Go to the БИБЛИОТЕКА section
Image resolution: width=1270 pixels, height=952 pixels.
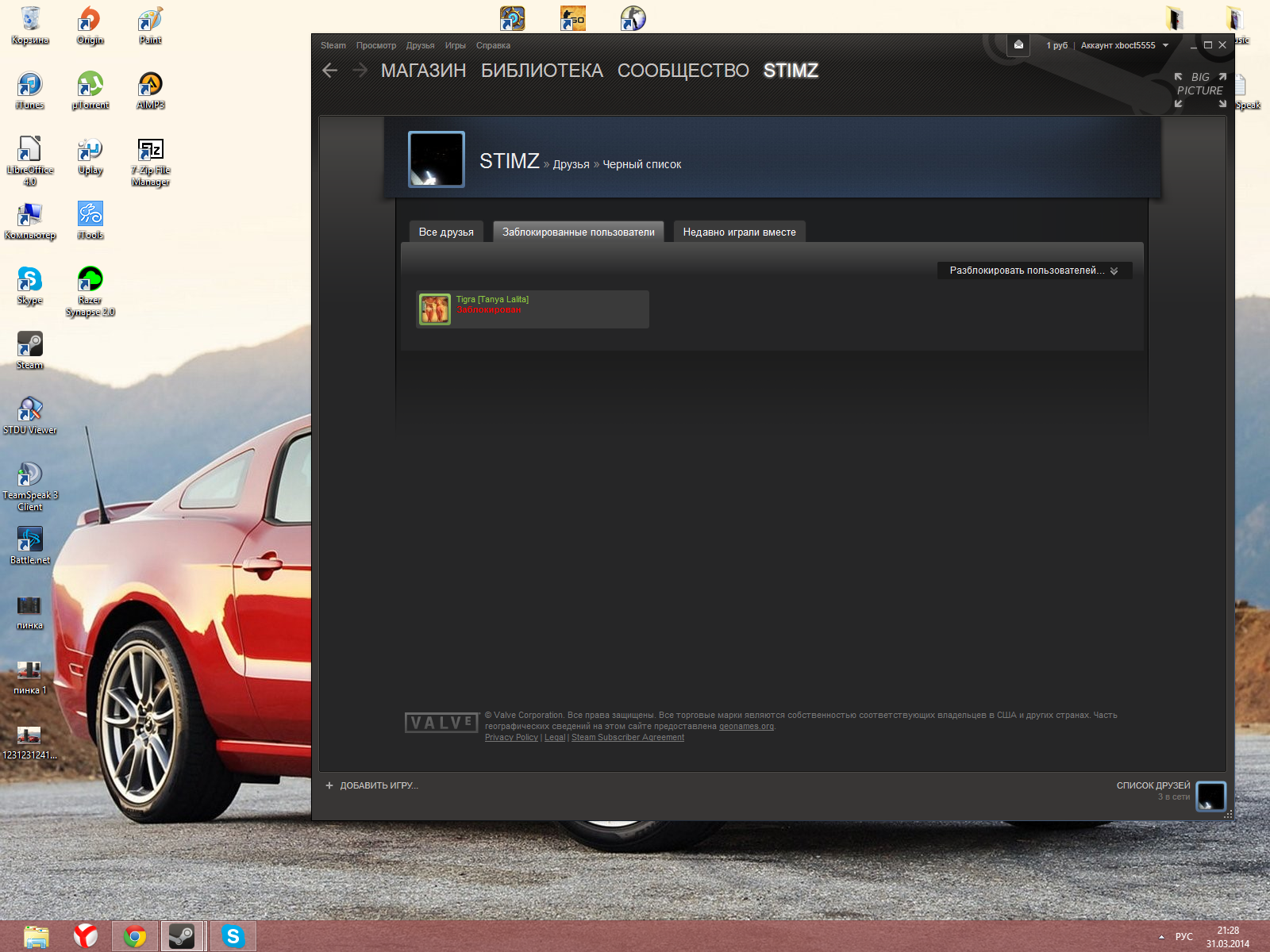click(x=542, y=71)
